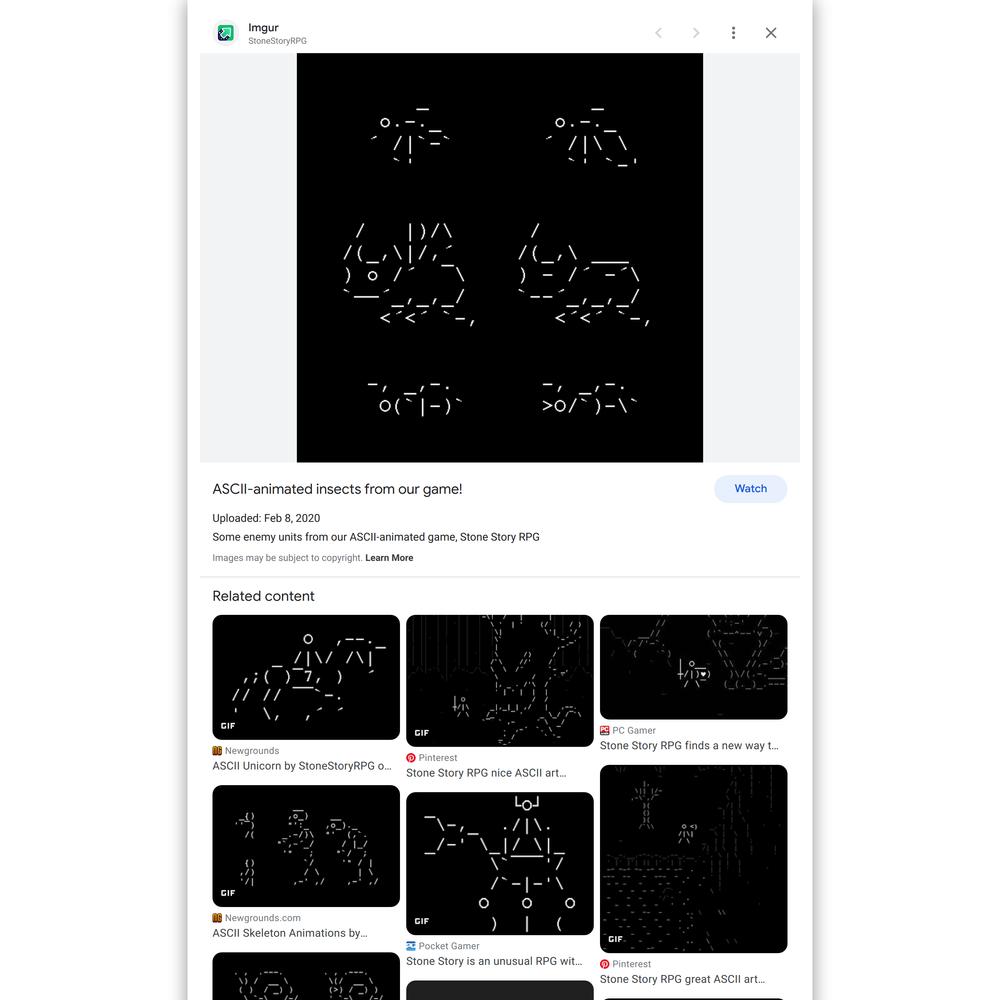Click the 'Images may be subject to copyright.' notice

click(x=288, y=558)
